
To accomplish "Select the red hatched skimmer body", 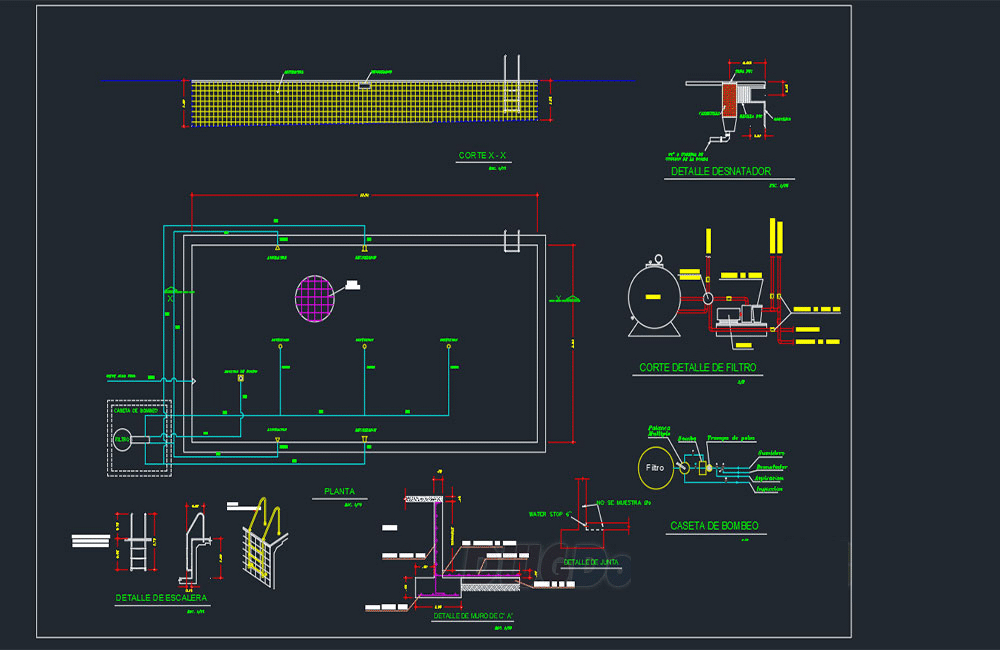I will [x=729, y=100].
